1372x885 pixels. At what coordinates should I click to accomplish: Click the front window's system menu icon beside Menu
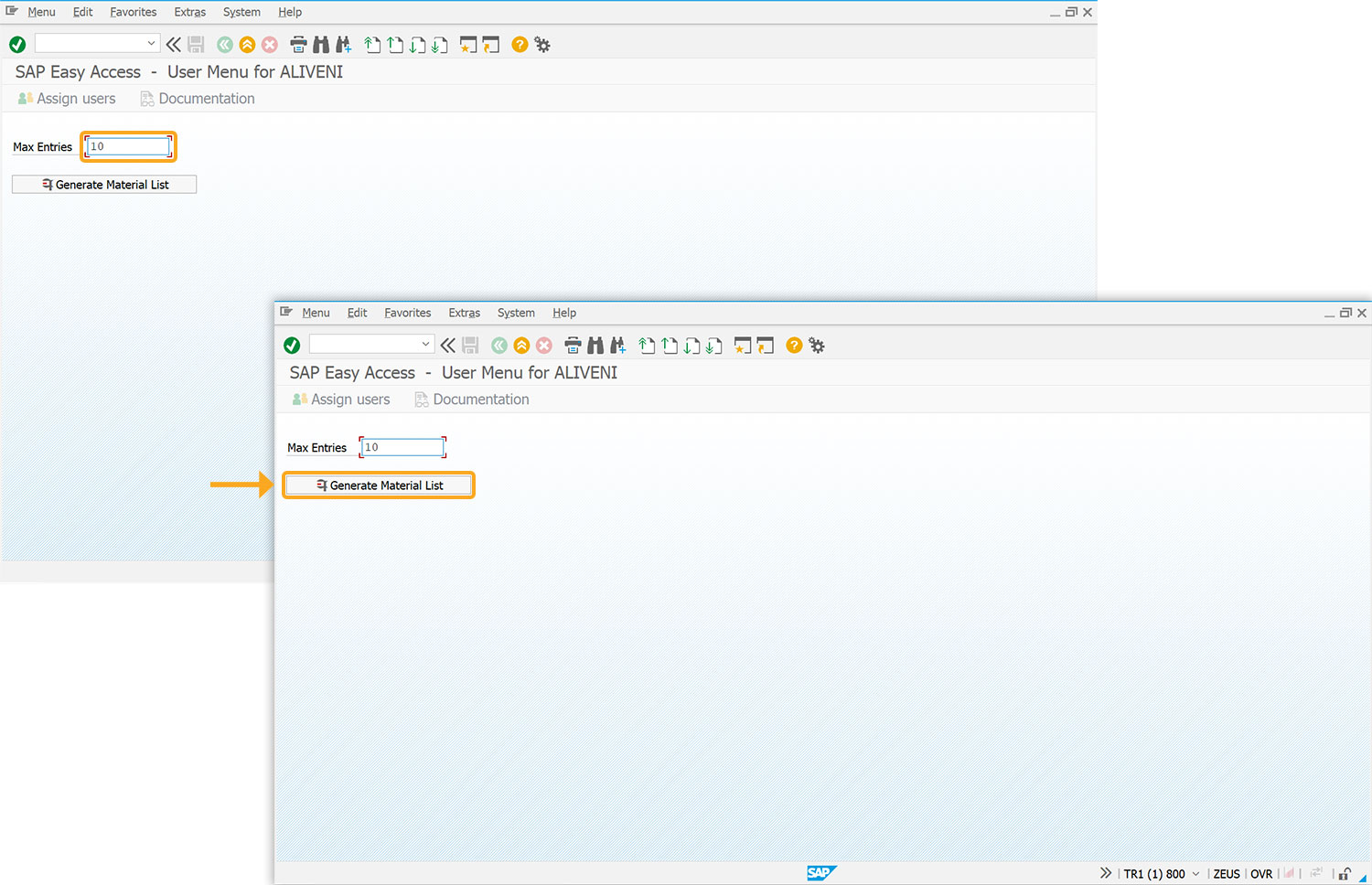tap(286, 312)
